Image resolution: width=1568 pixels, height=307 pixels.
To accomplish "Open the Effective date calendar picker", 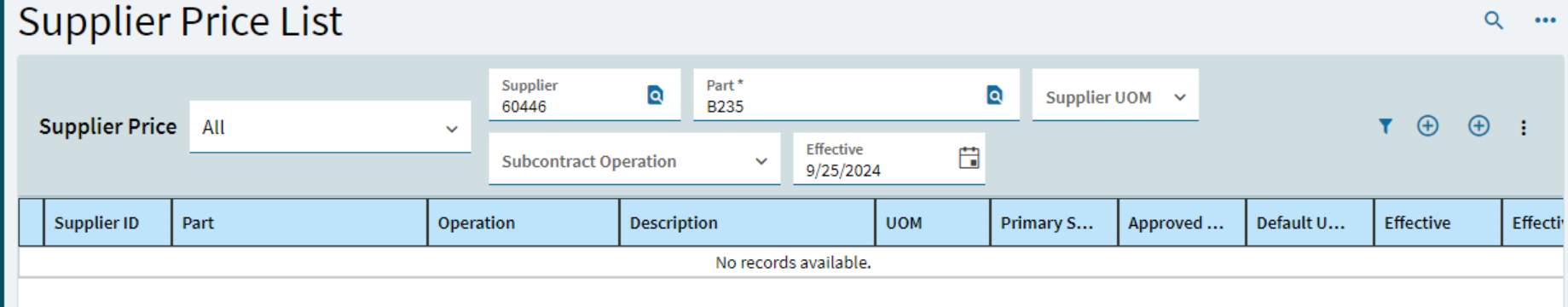I will (969, 158).
